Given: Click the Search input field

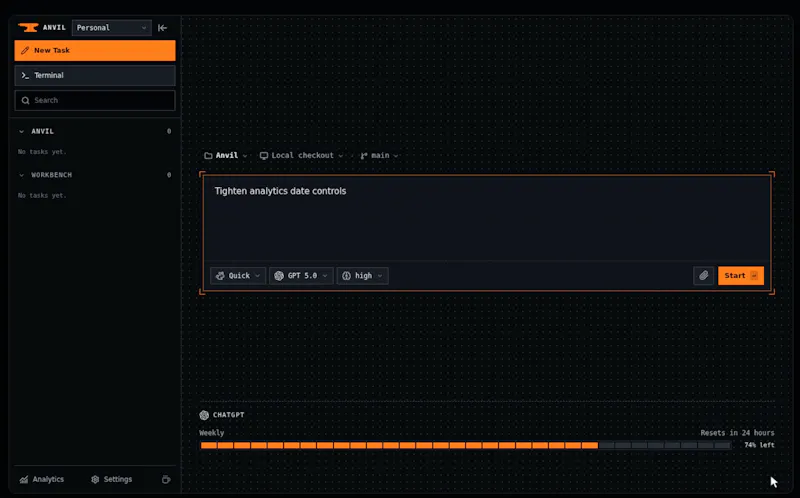Looking at the screenshot, I should pyautogui.click(x=95, y=101).
